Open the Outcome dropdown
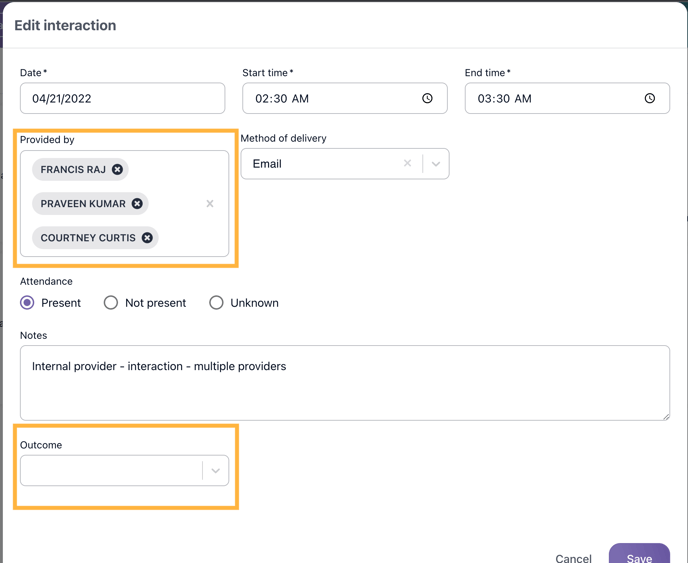Screen dimensions: 688x563 click(215, 471)
